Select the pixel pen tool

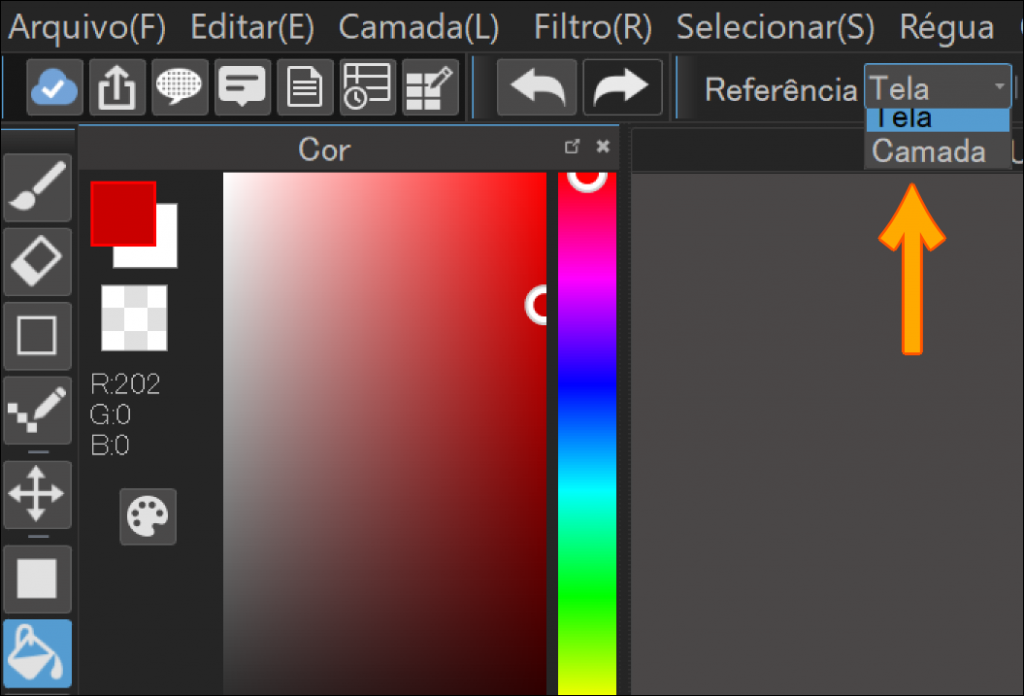[37, 411]
